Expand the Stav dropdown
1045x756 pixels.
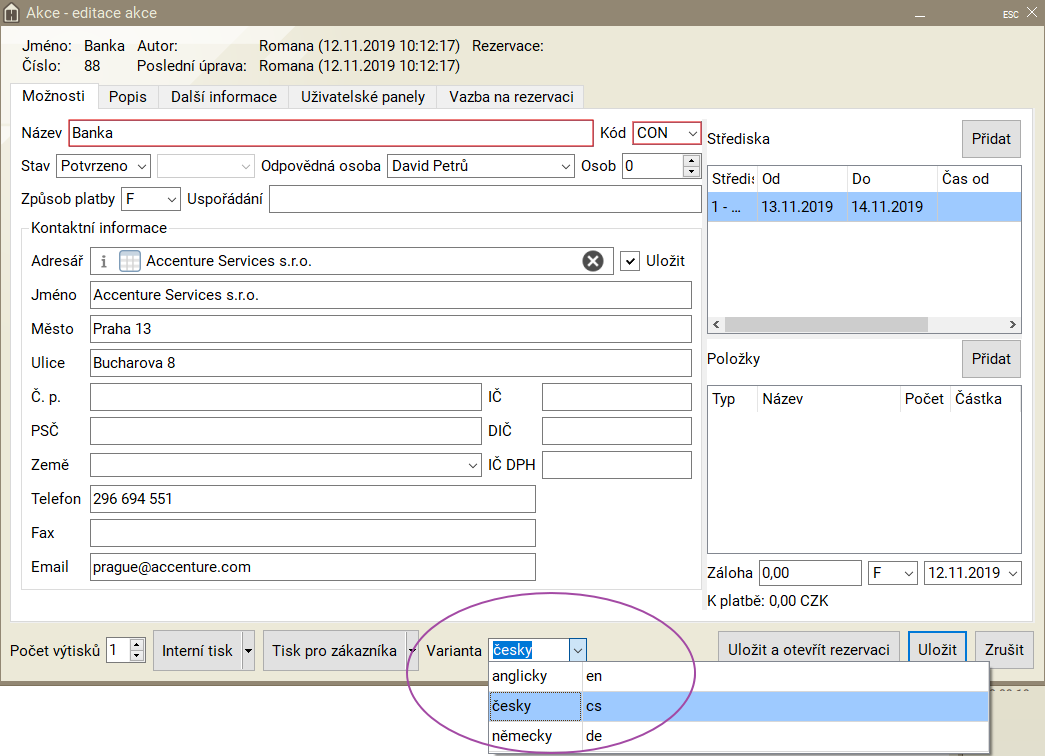(141, 166)
